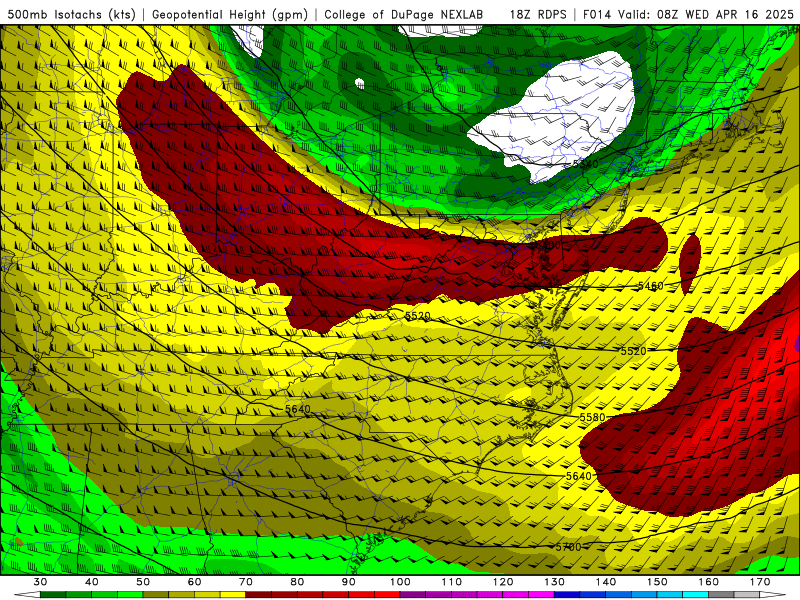Click the 50 value on the color scale
This screenshot has height=600, width=800.
click(x=143, y=582)
